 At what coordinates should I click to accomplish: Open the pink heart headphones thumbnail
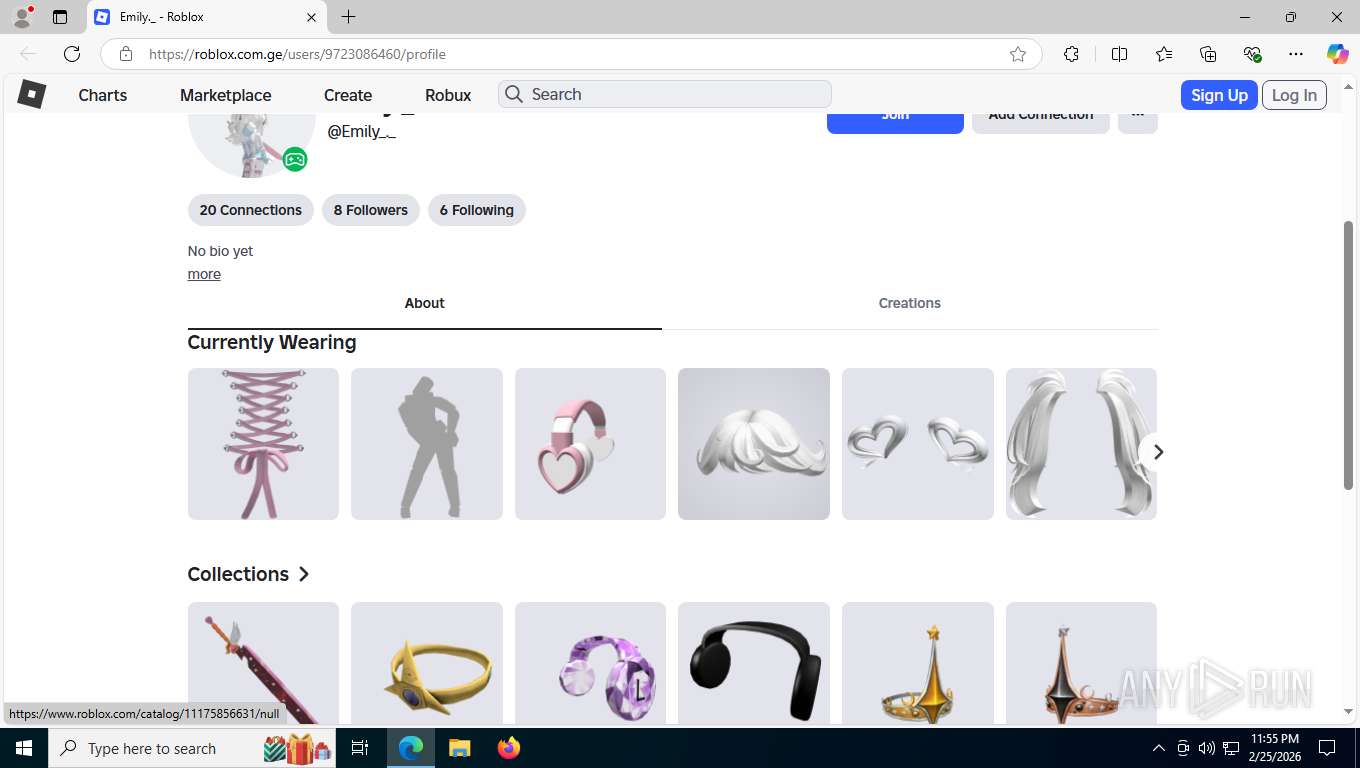[x=590, y=444]
